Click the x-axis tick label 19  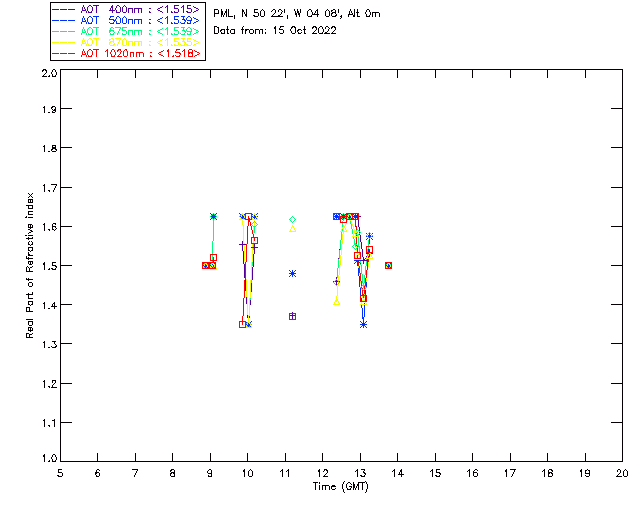[585, 473]
